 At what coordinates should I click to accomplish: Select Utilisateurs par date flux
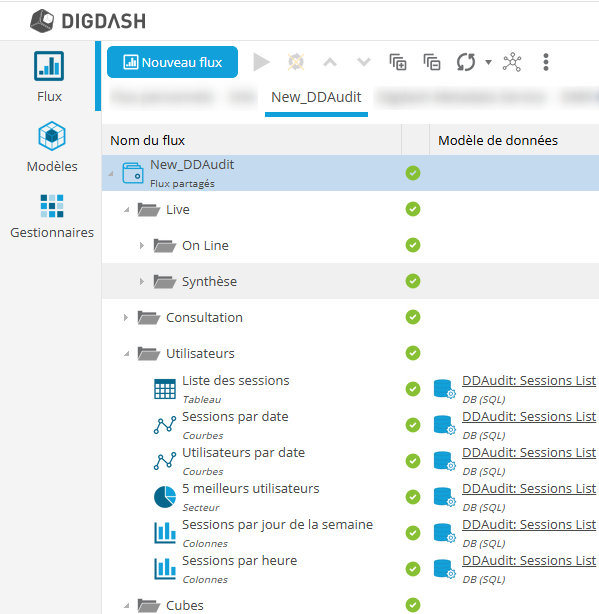pos(244,453)
